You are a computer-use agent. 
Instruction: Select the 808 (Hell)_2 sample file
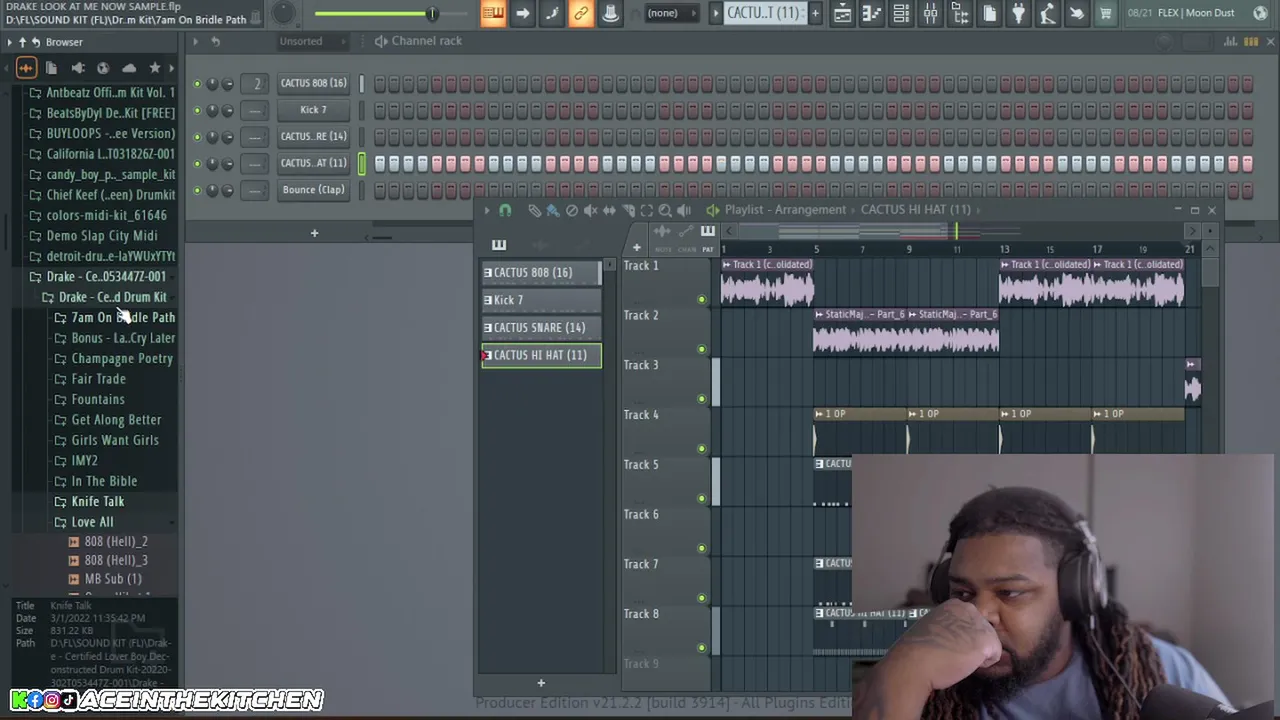[x=116, y=541]
